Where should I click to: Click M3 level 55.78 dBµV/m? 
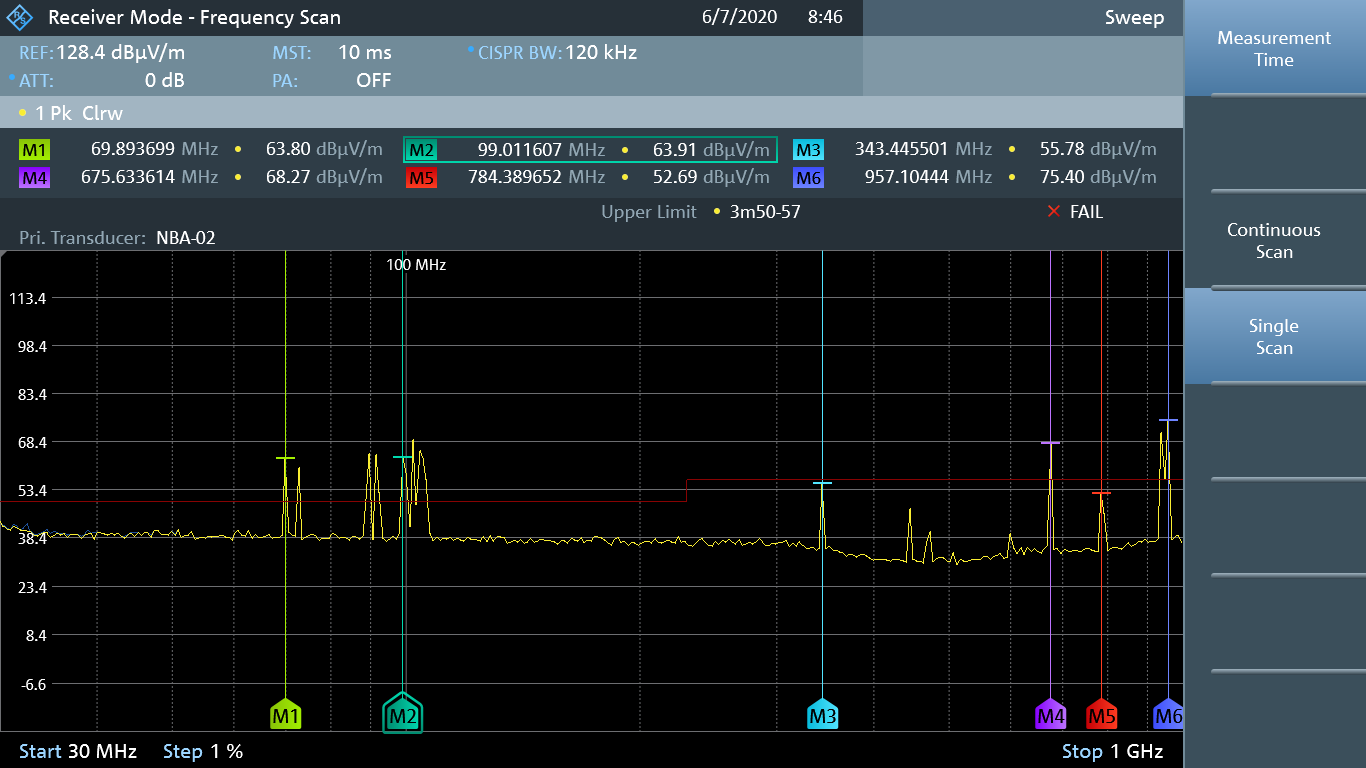pyautogui.click(x=1098, y=149)
